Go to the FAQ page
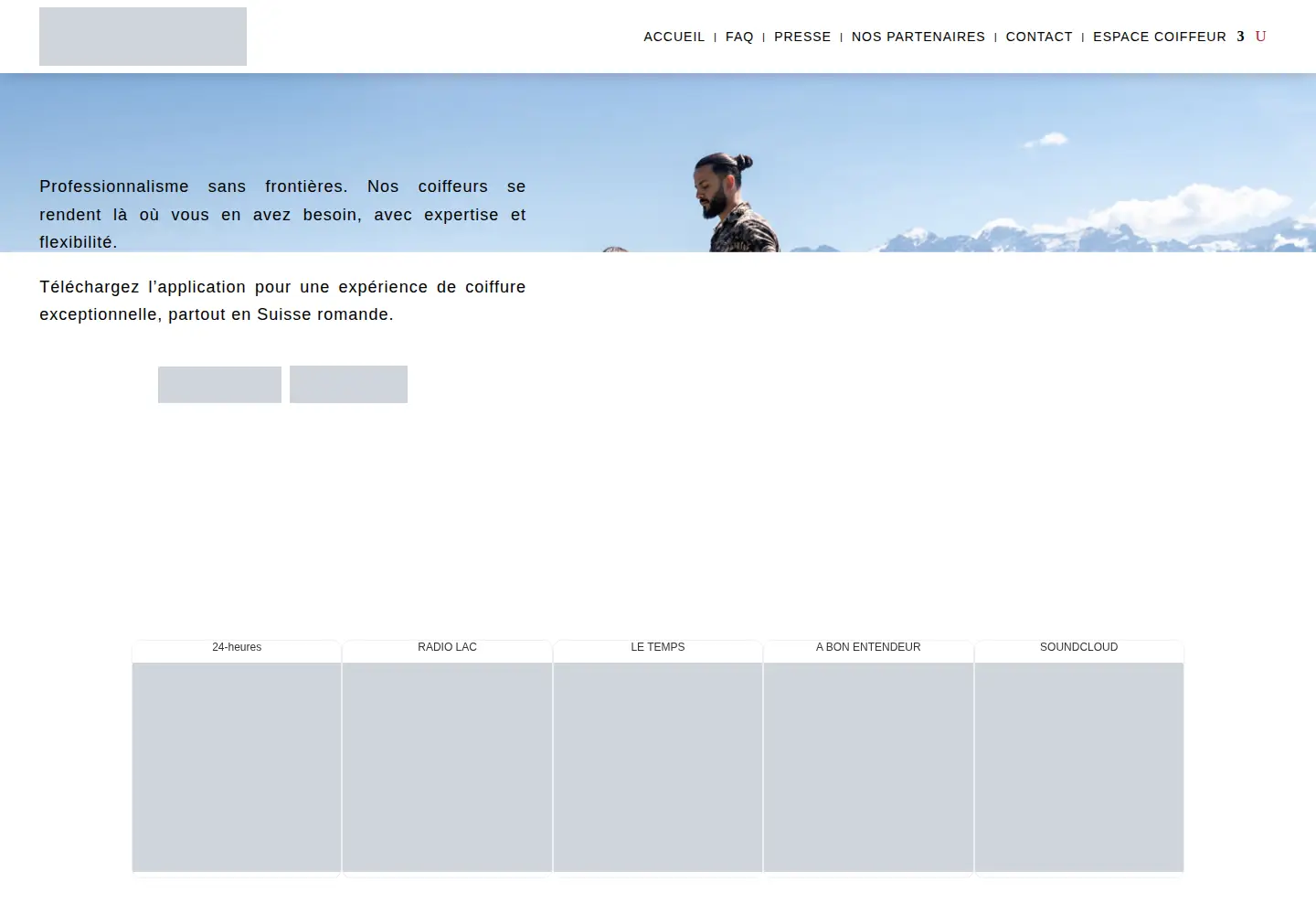Viewport: 1316px width, 914px height. (739, 37)
